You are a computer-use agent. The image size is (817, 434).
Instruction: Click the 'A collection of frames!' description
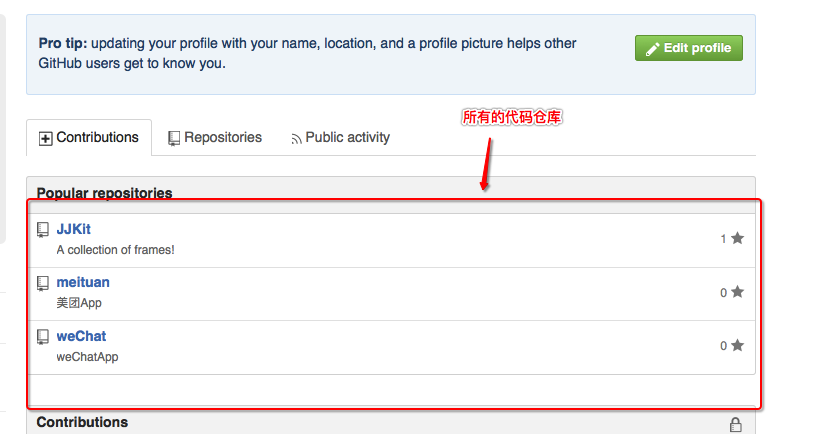pyautogui.click(x=115, y=250)
